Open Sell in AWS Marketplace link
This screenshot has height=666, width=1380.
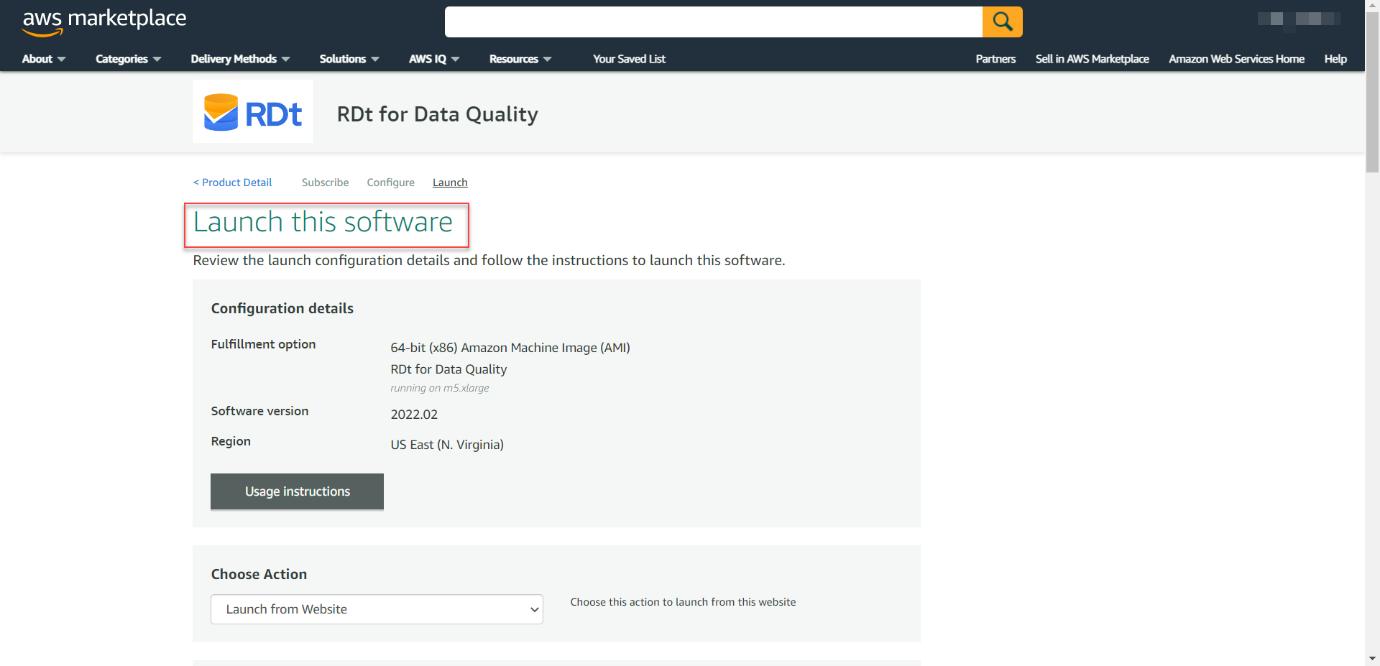[x=1092, y=59]
